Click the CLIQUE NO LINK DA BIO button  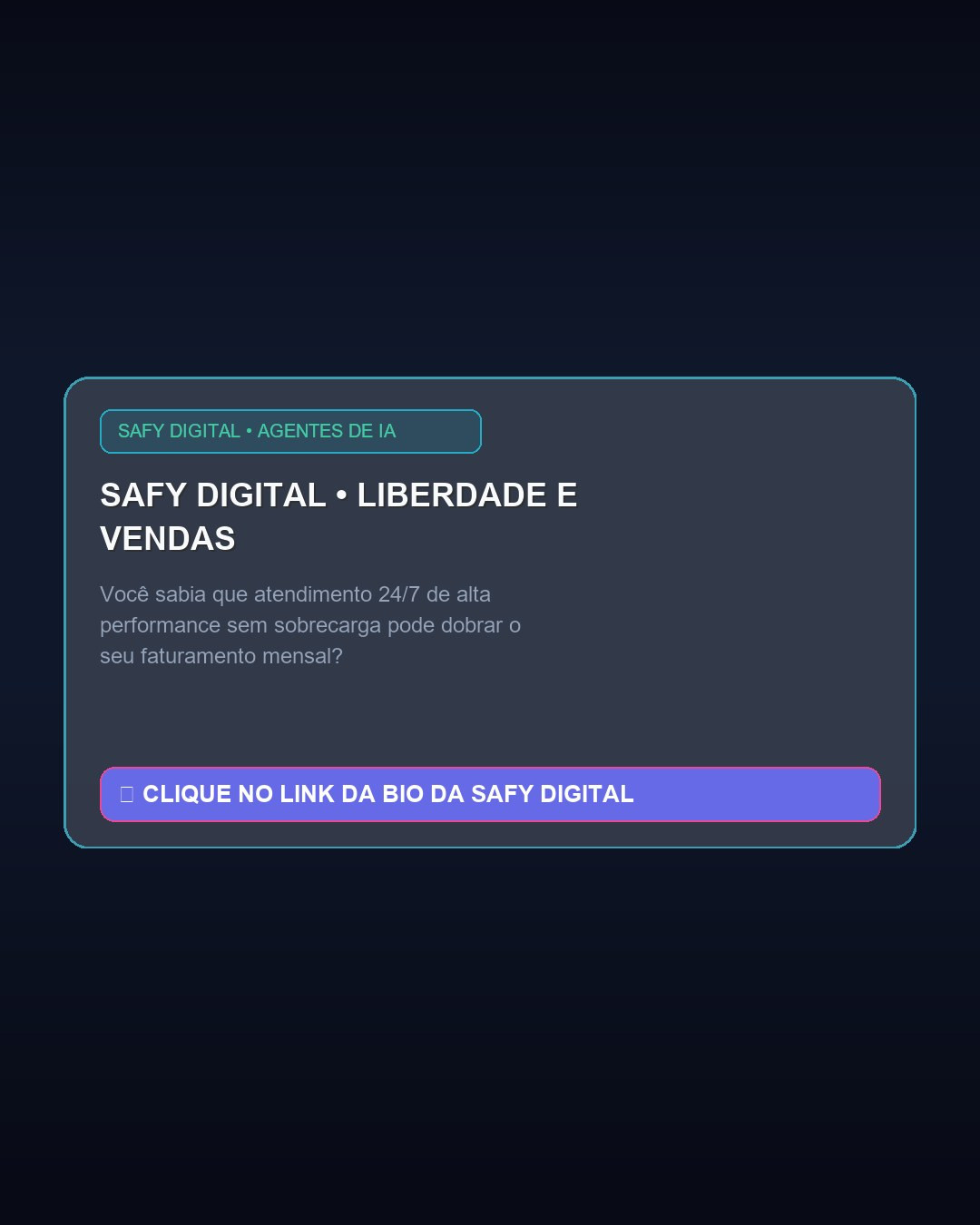pyautogui.click(x=490, y=794)
